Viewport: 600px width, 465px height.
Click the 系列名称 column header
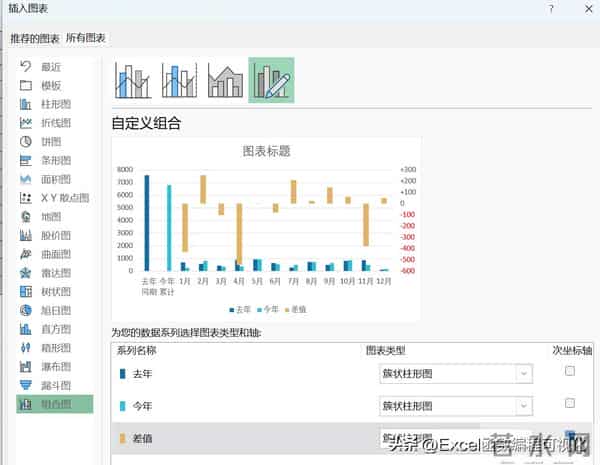(x=137, y=350)
